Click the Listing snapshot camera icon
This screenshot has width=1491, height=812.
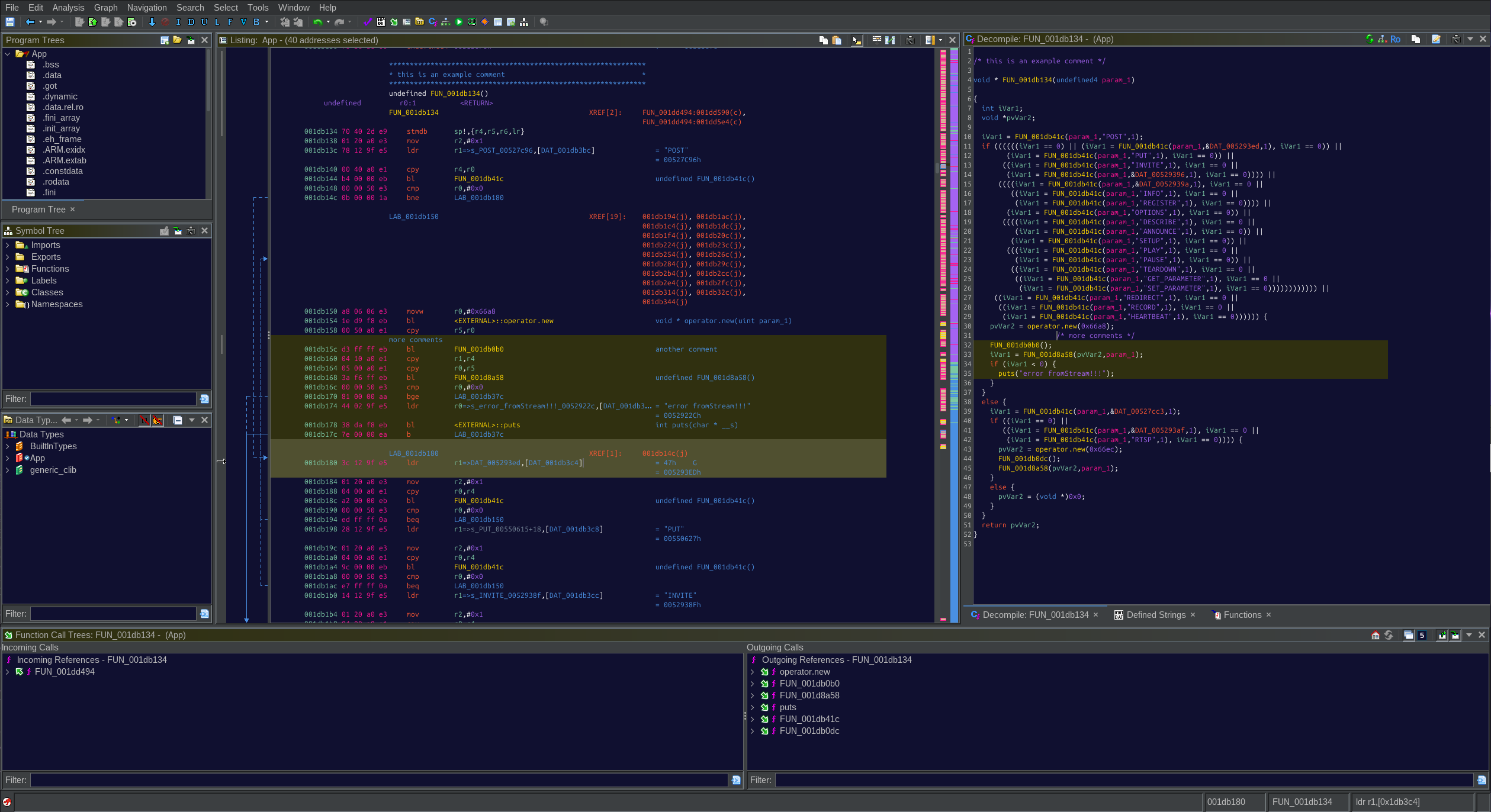click(911, 40)
